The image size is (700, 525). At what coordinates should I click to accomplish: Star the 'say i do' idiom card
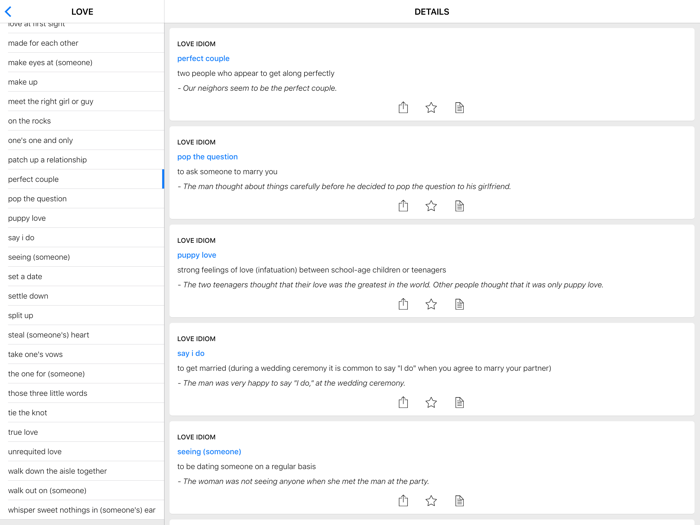pos(431,402)
